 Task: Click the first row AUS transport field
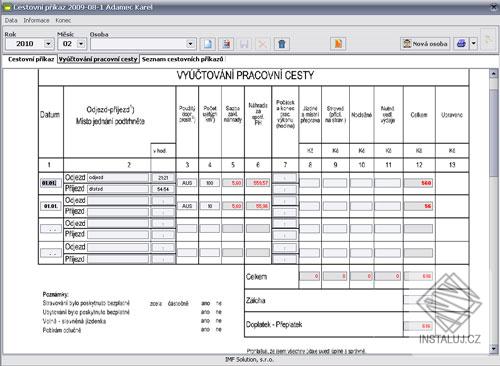click(x=187, y=183)
